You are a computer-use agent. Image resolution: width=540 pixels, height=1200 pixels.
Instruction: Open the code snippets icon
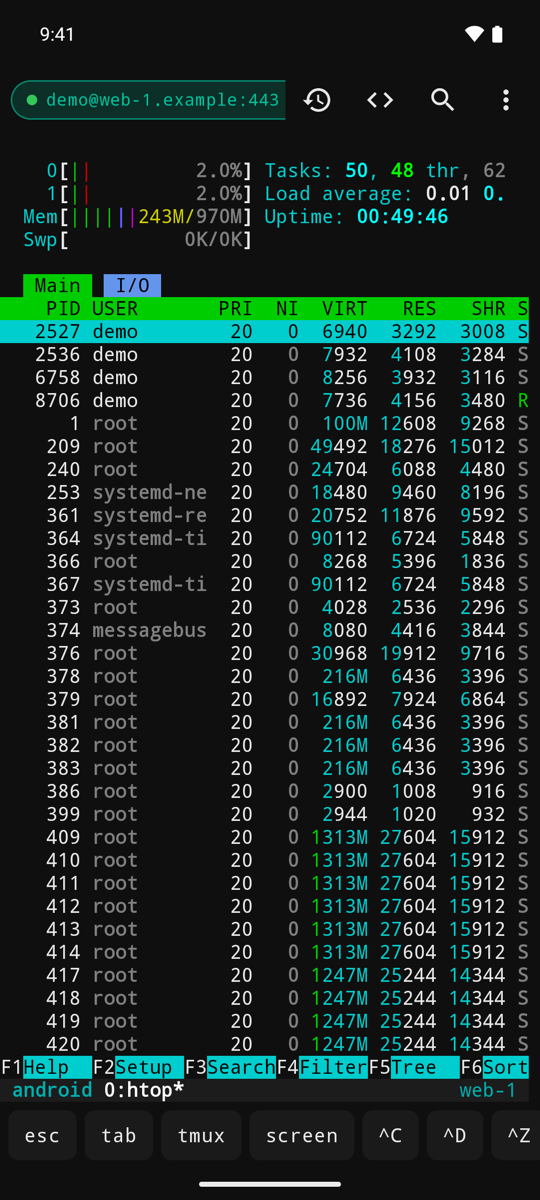point(380,100)
